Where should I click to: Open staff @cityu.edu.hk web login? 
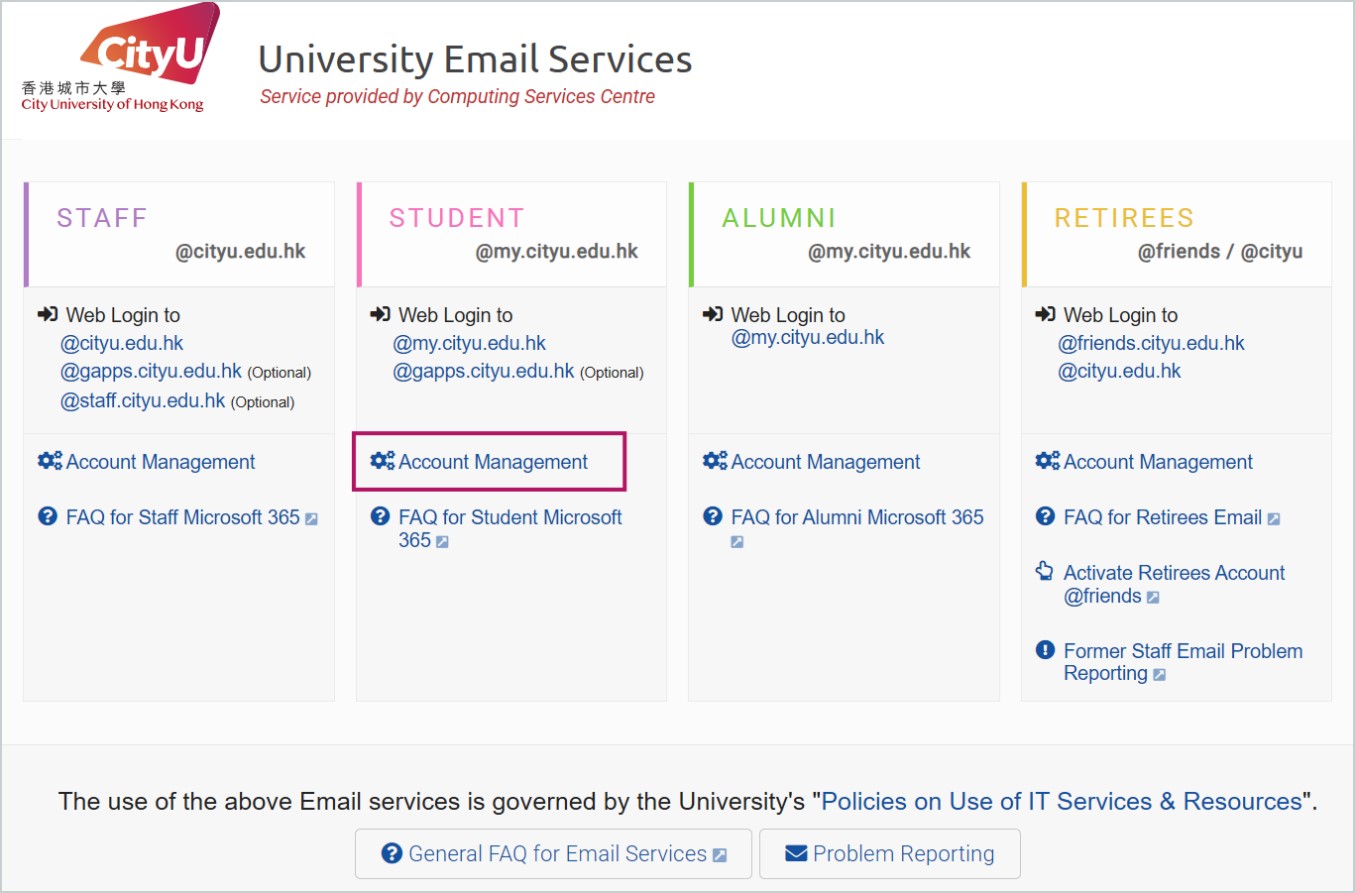click(122, 343)
